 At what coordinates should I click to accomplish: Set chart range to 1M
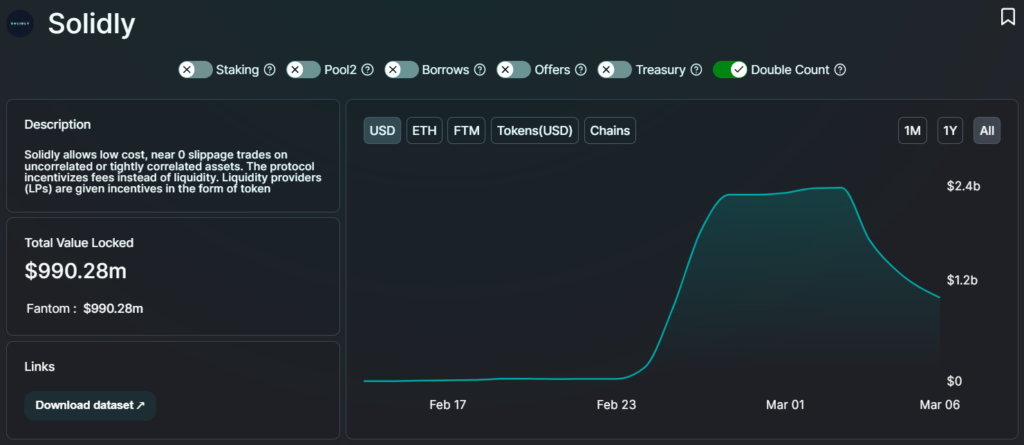912,131
